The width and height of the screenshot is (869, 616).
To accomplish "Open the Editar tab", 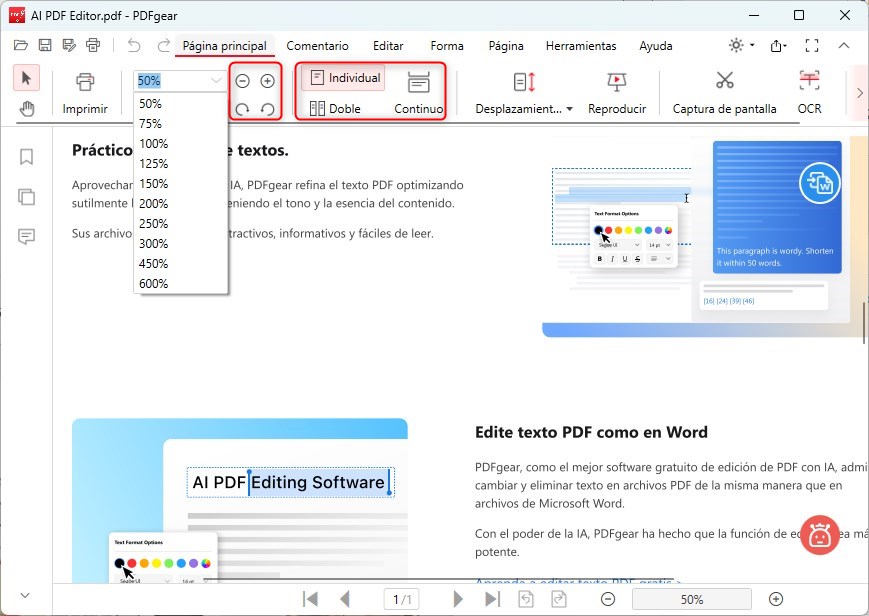I will (388, 45).
